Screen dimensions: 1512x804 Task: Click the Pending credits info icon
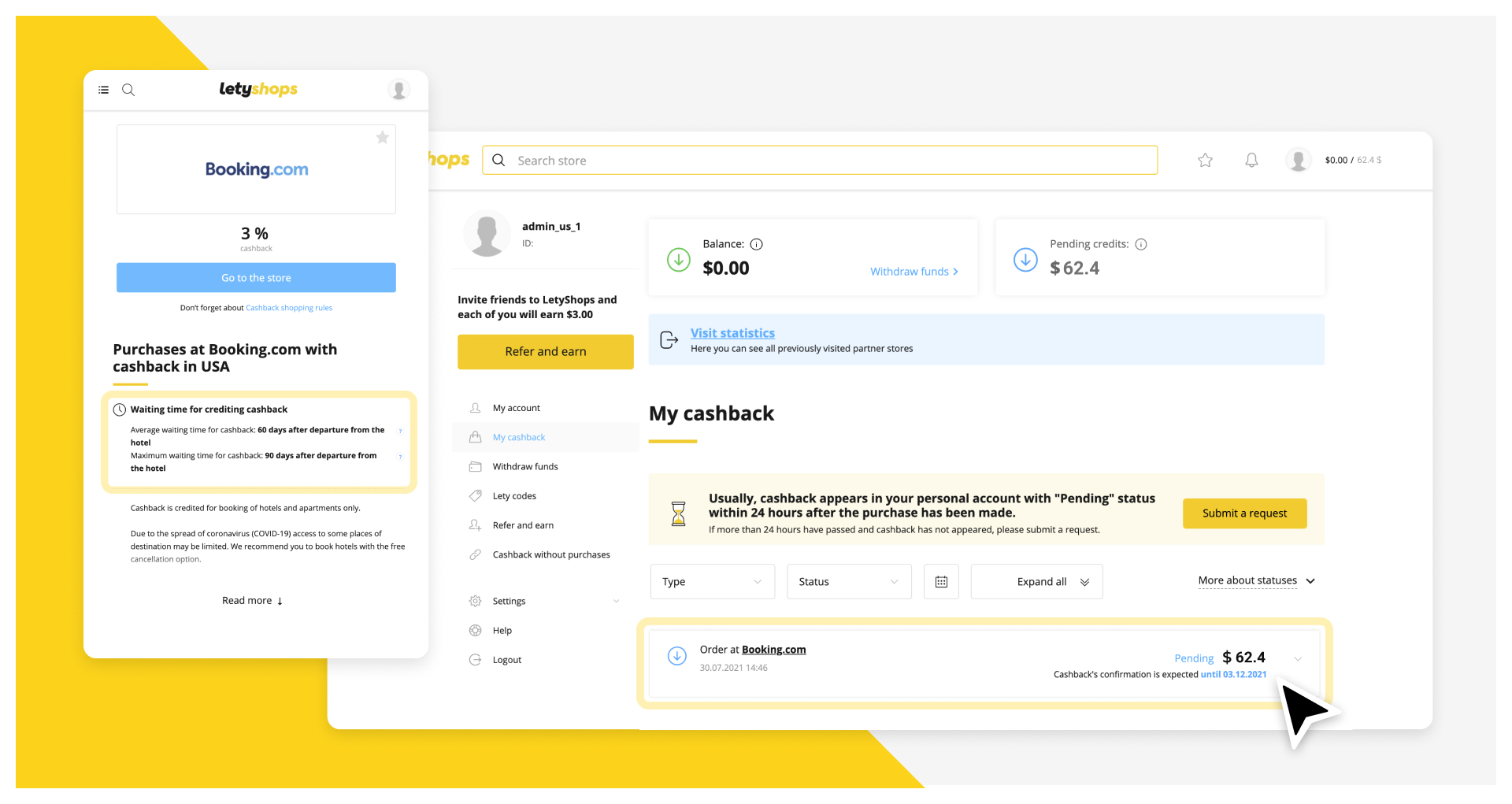click(1141, 244)
